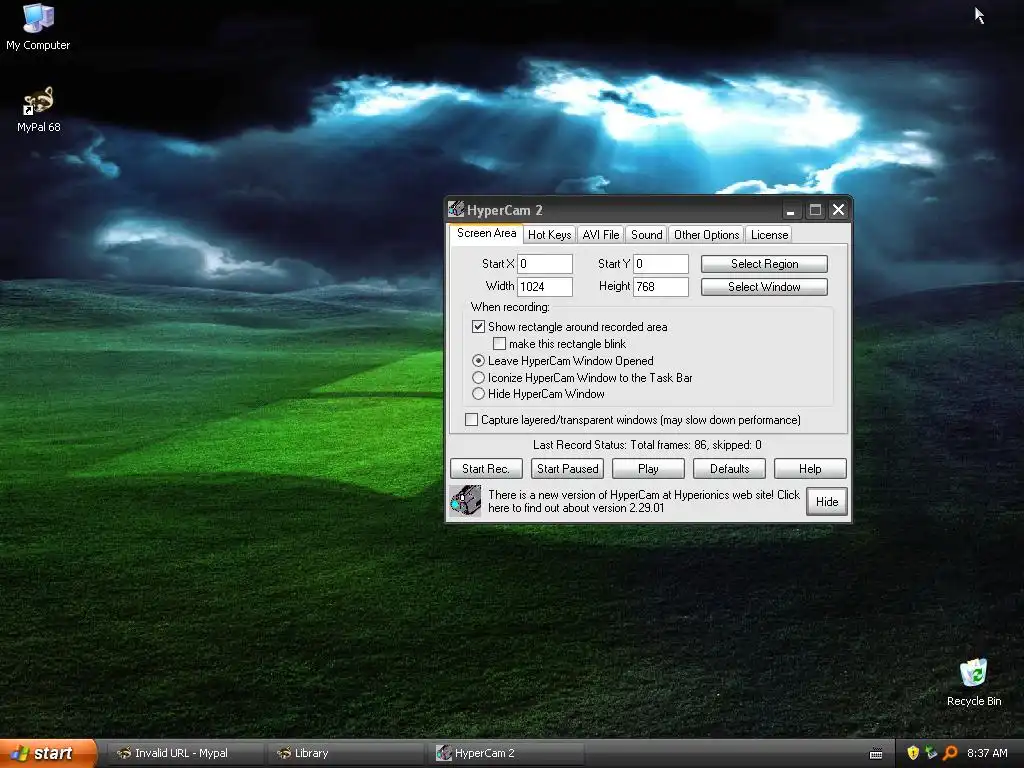Open the on-screen keyboard taskbar icon

pyautogui.click(x=876, y=754)
